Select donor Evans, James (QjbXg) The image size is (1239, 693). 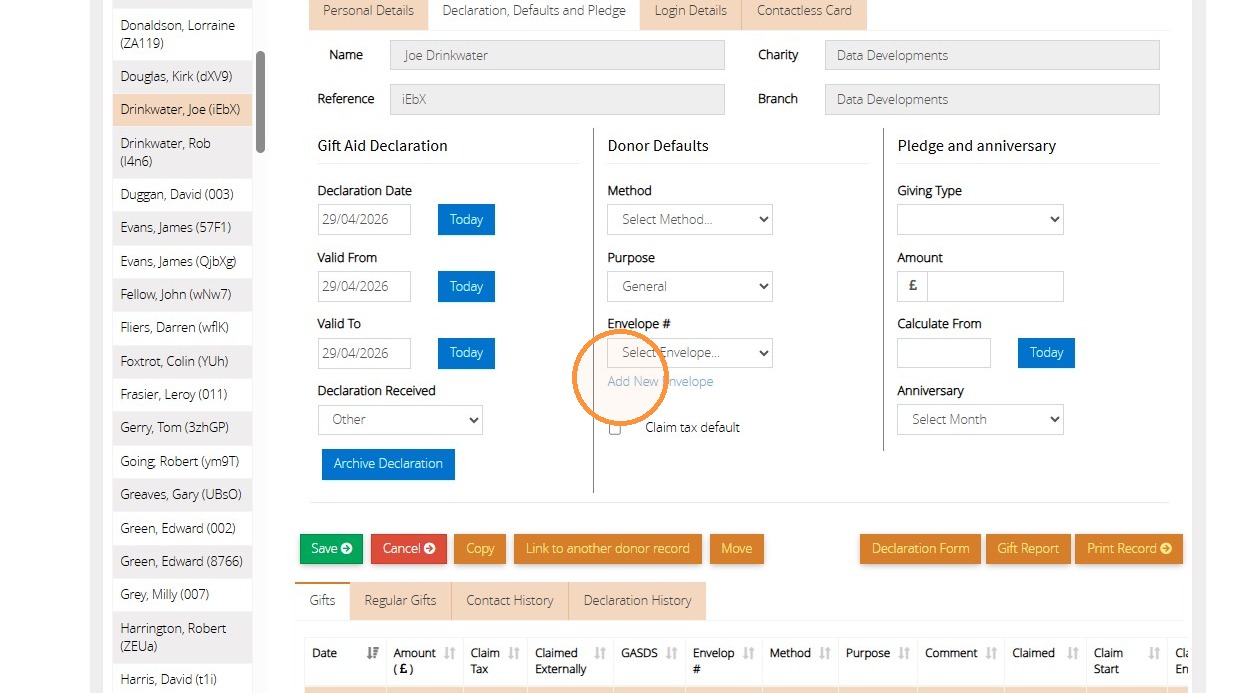pyautogui.click(x=182, y=261)
